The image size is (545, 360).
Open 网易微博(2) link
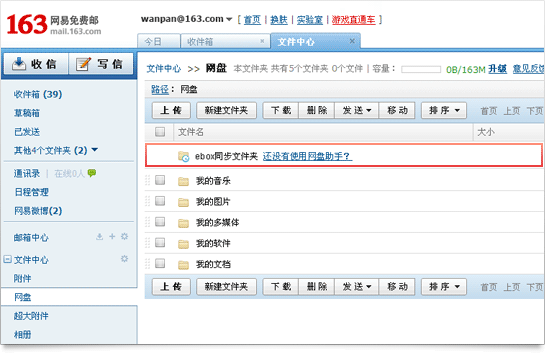point(38,211)
